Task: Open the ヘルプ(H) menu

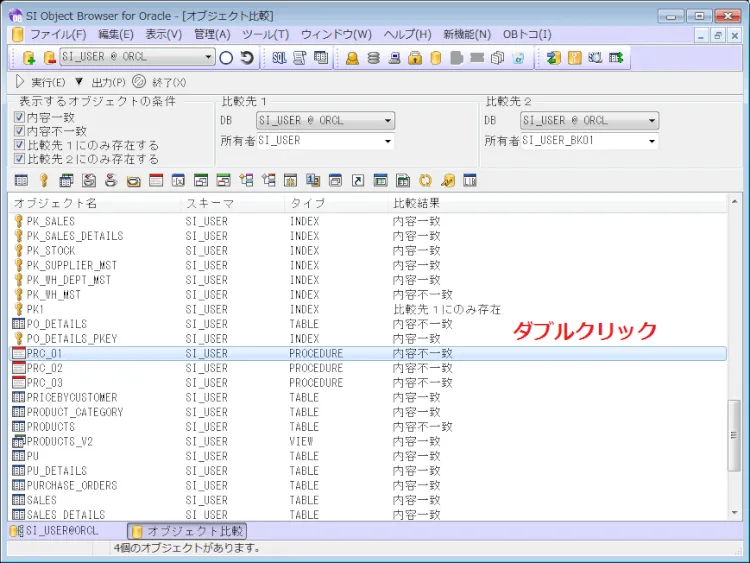Action: click(408, 34)
